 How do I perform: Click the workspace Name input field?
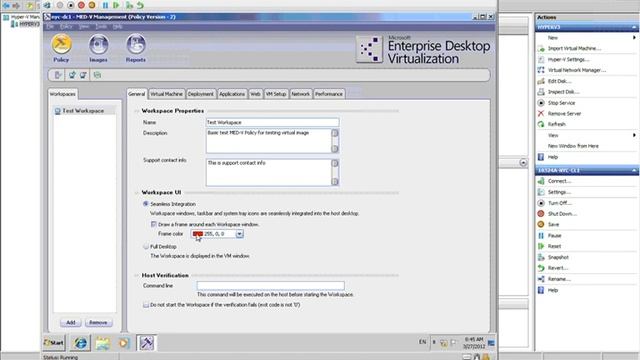pyautogui.click(x=272, y=122)
